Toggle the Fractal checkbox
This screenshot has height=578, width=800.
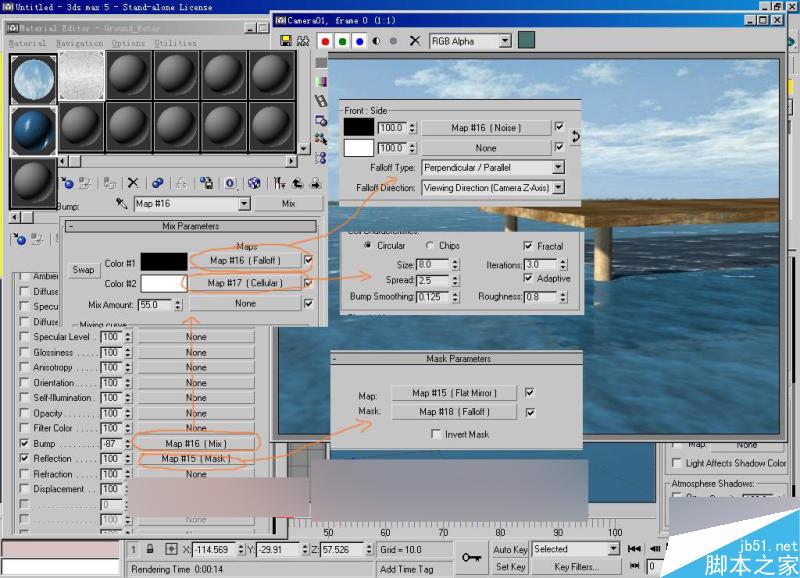tap(528, 246)
